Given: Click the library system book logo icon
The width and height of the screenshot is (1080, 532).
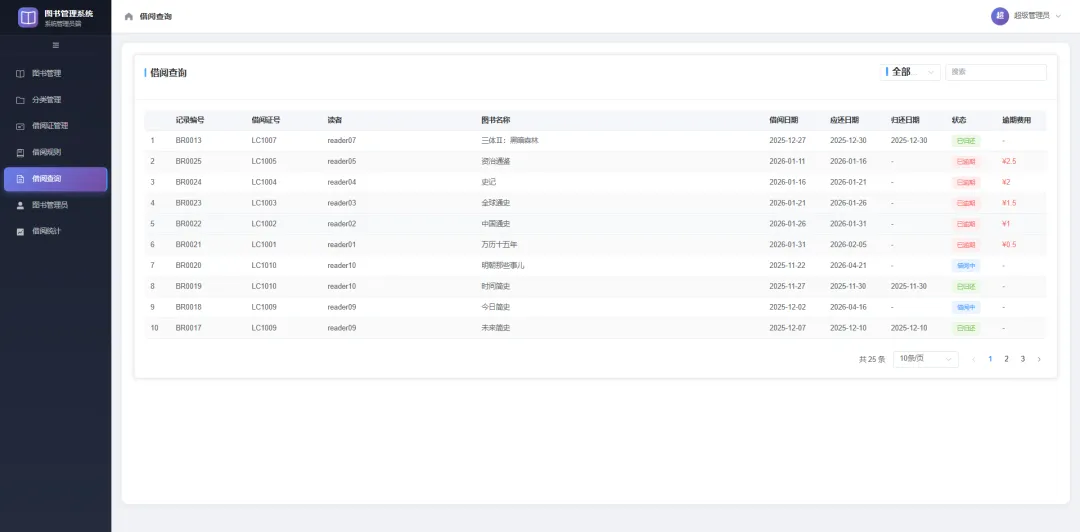Looking at the screenshot, I should pyautogui.click(x=28, y=17).
